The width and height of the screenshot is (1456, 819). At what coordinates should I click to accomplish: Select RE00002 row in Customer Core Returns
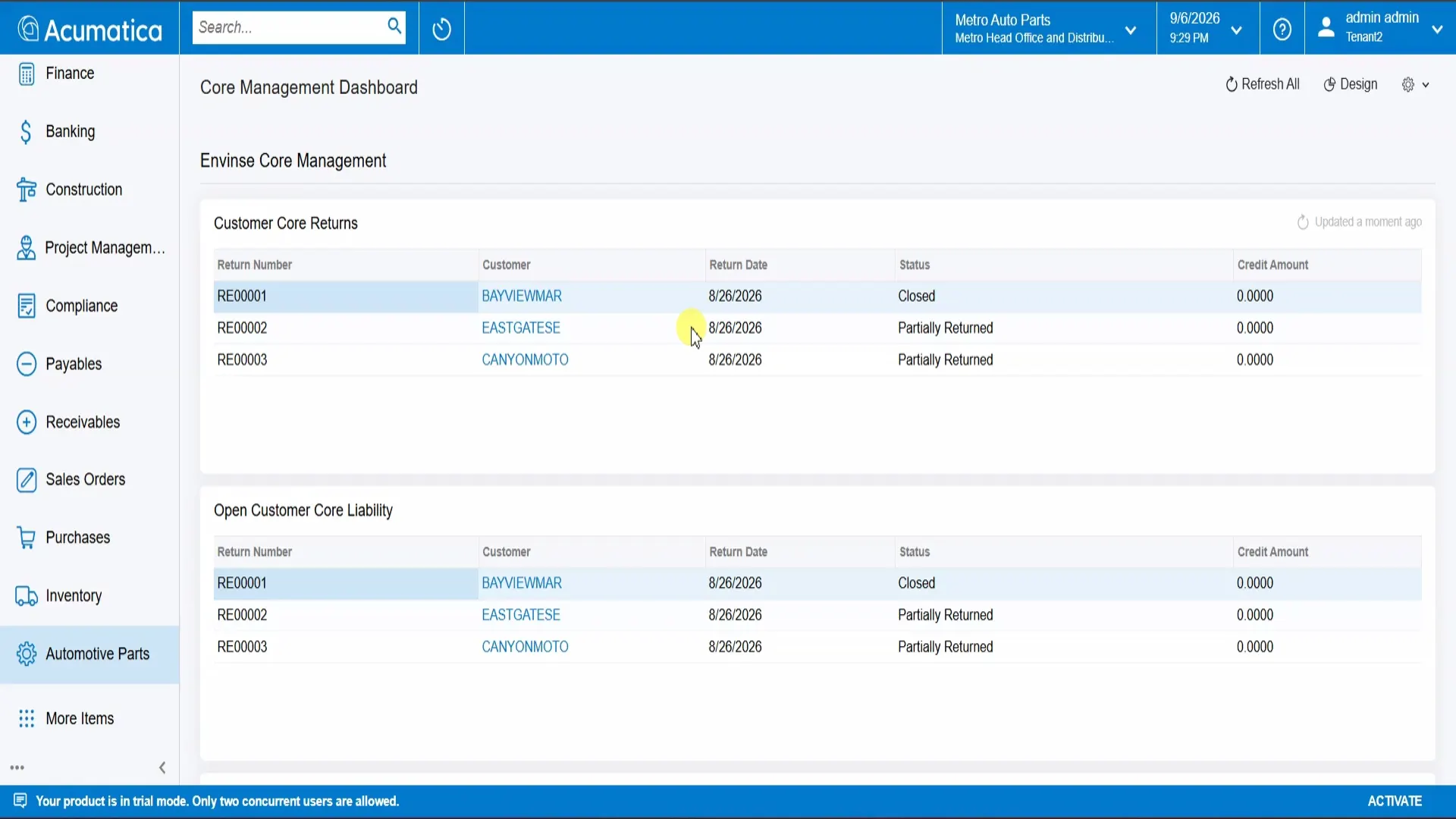point(817,328)
